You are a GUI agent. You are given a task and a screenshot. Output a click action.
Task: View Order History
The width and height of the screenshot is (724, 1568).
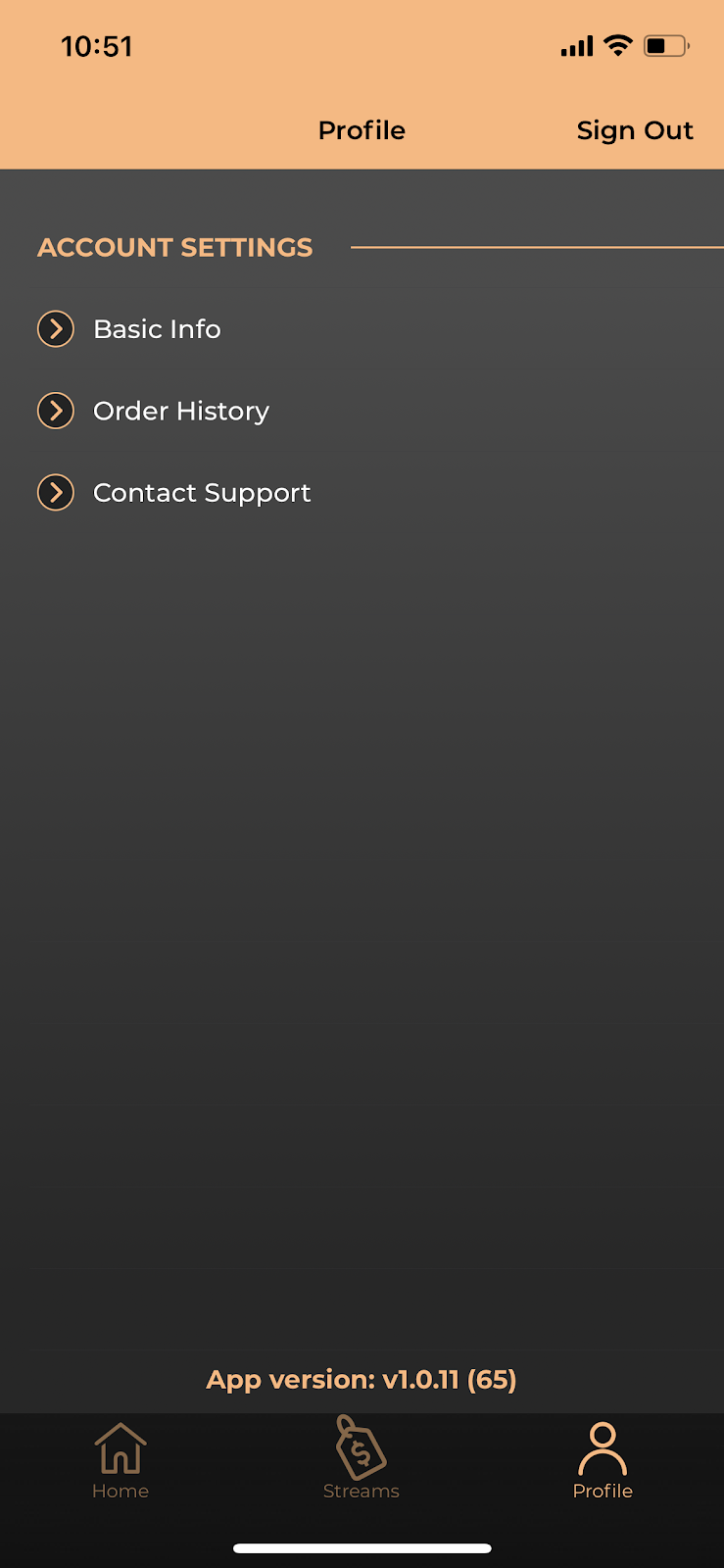pyautogui.click(x=181, y=412)
